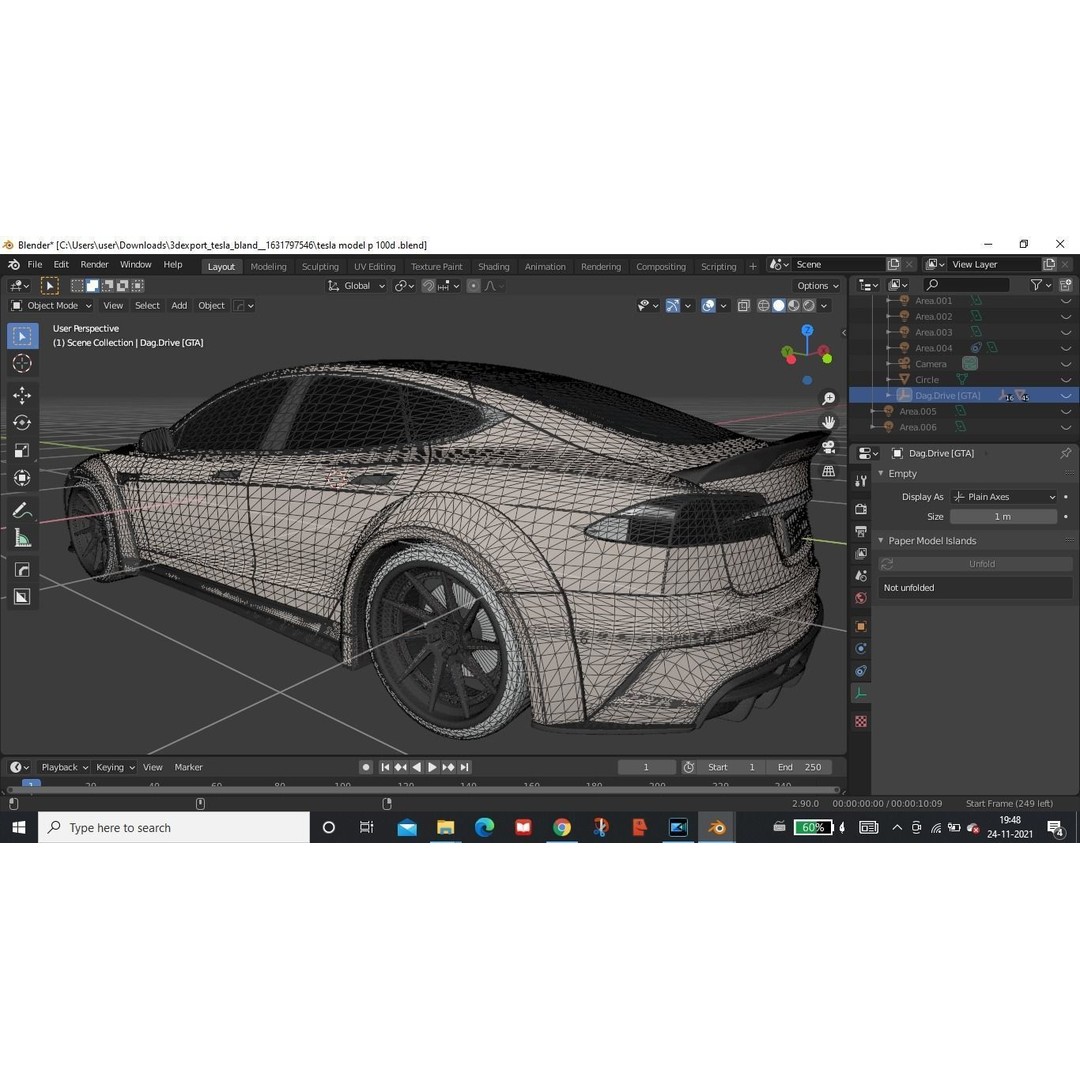Open the File menu
This screenshot has width=1080, height=1080.
(x=34, y=264)
